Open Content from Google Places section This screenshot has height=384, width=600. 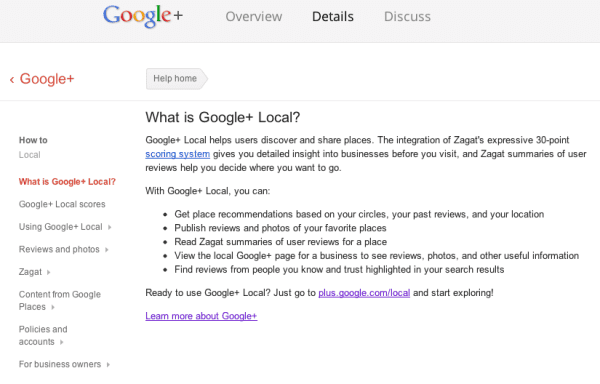(60, 301)
